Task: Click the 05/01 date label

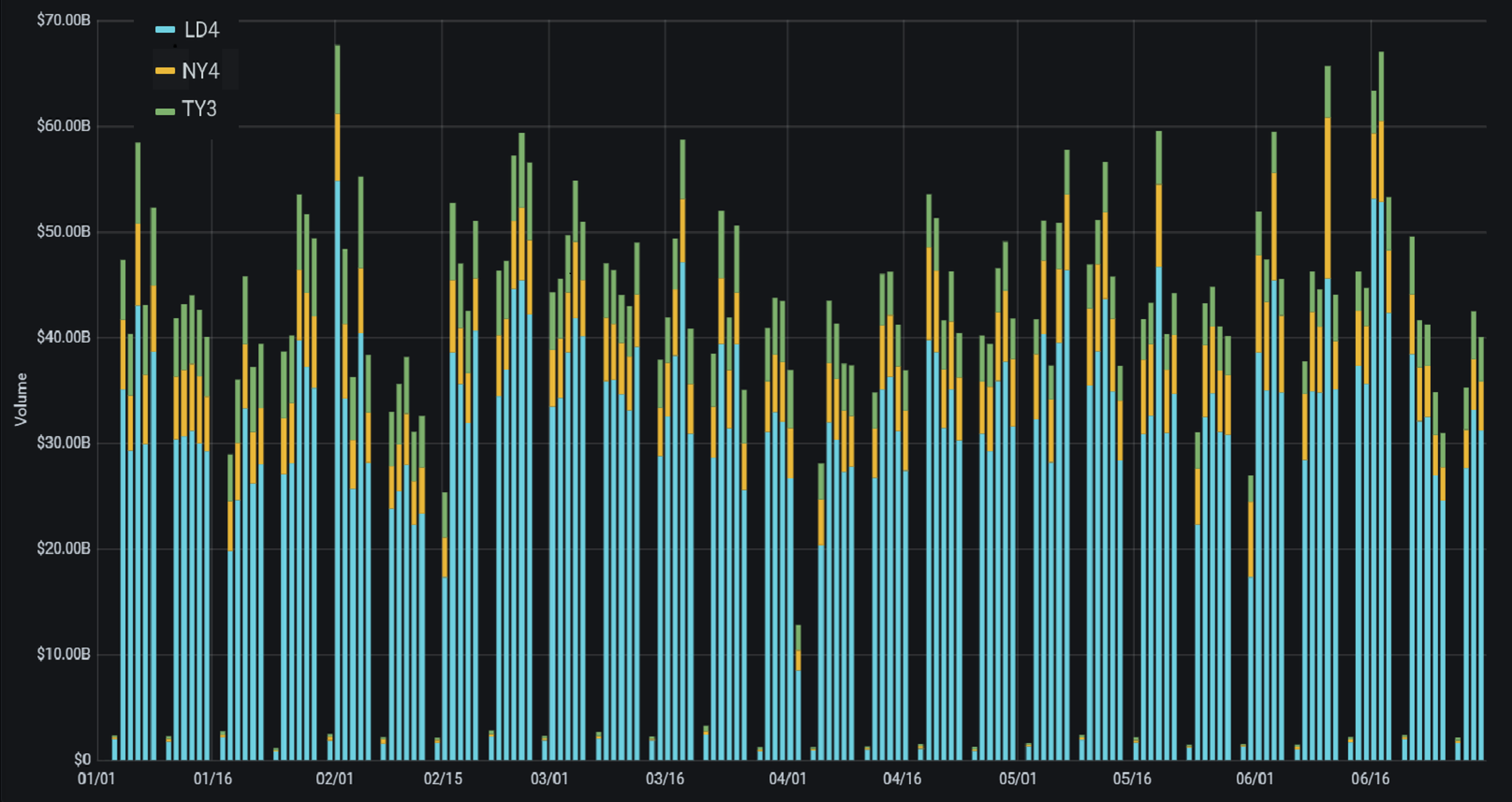Action: click(1018, 779)
